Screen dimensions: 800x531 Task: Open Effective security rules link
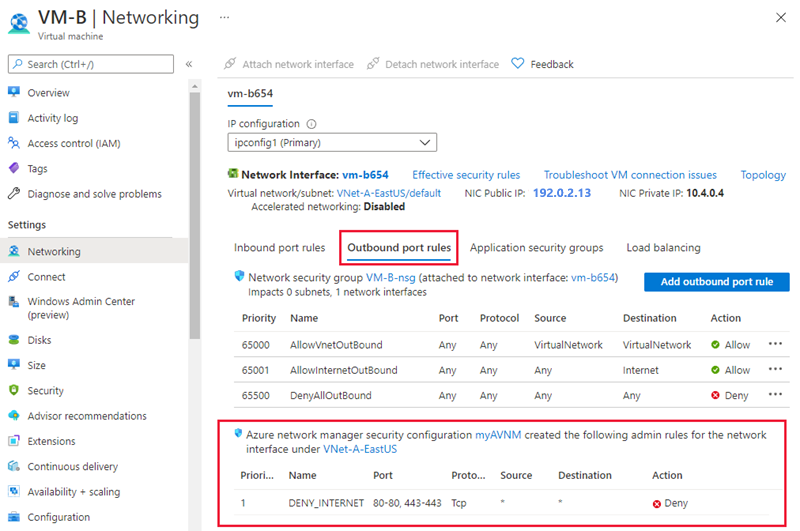point(466,175)
